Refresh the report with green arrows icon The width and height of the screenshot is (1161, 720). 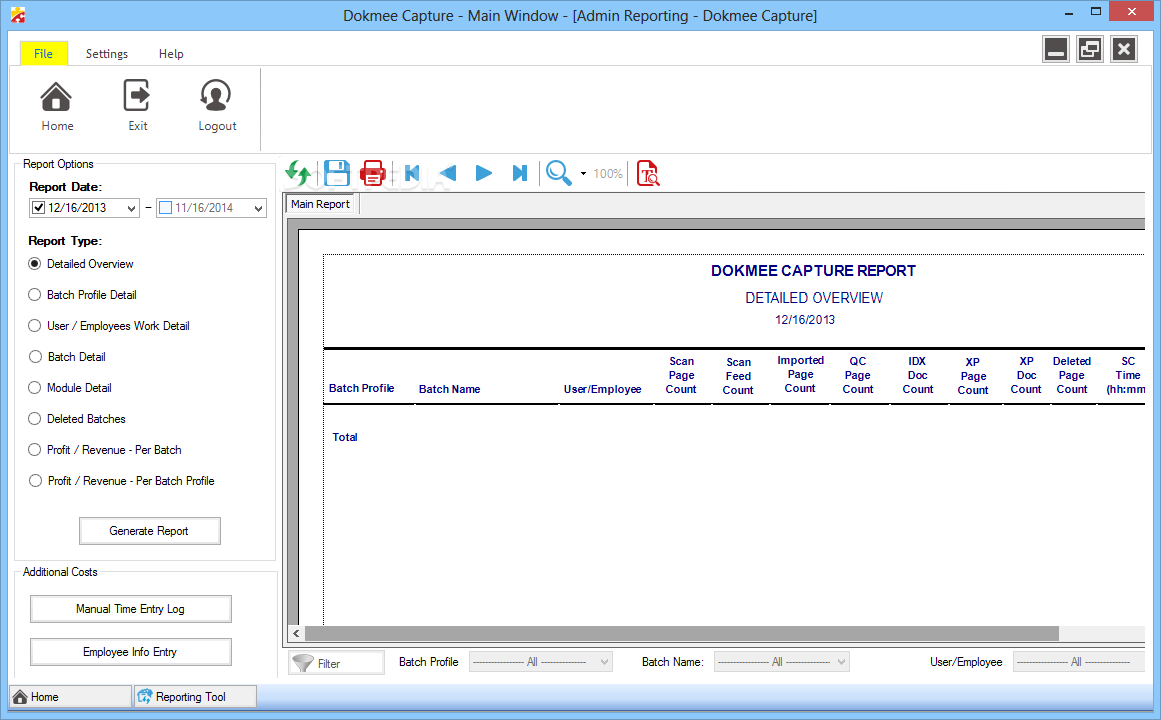point(298,173)
